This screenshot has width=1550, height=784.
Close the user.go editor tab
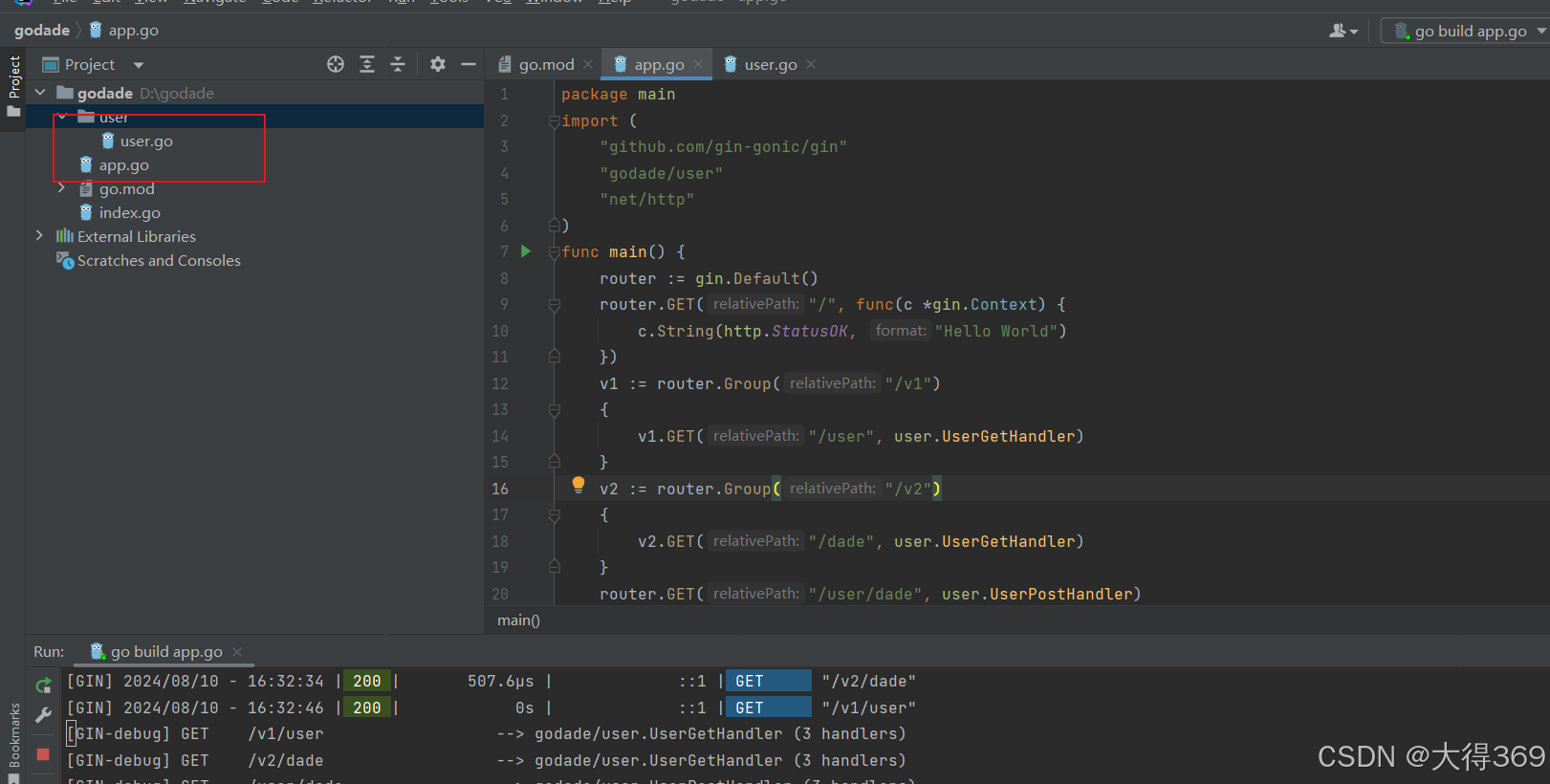pos(811,64)
